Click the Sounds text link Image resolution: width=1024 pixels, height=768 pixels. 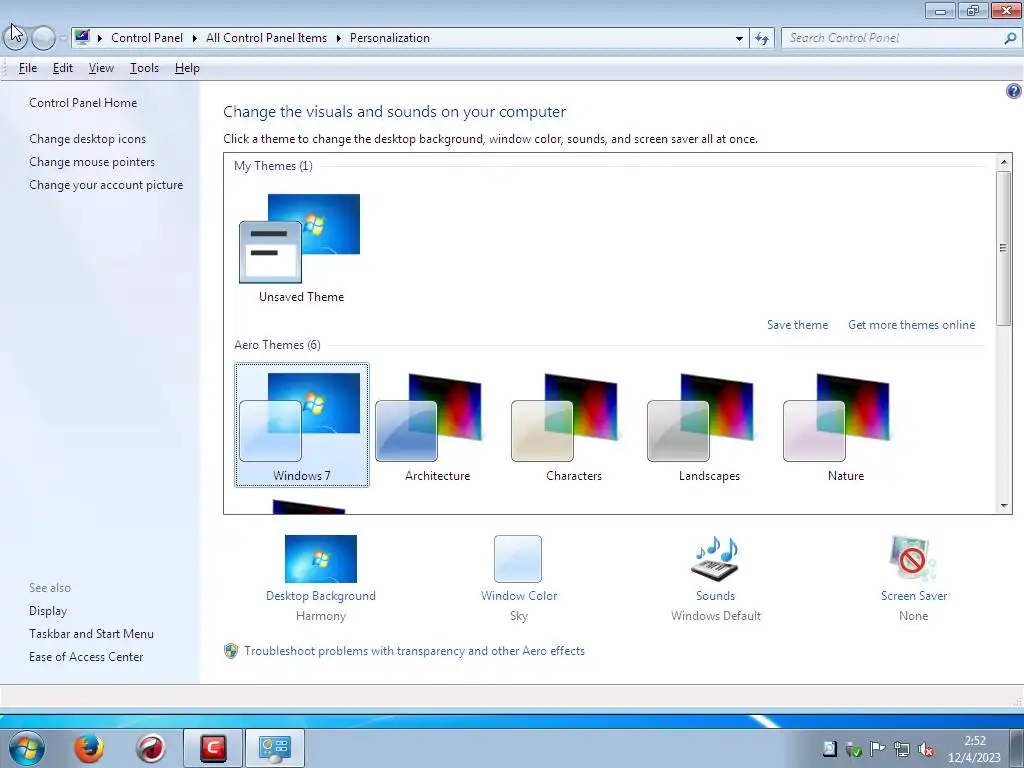point(715,596)
